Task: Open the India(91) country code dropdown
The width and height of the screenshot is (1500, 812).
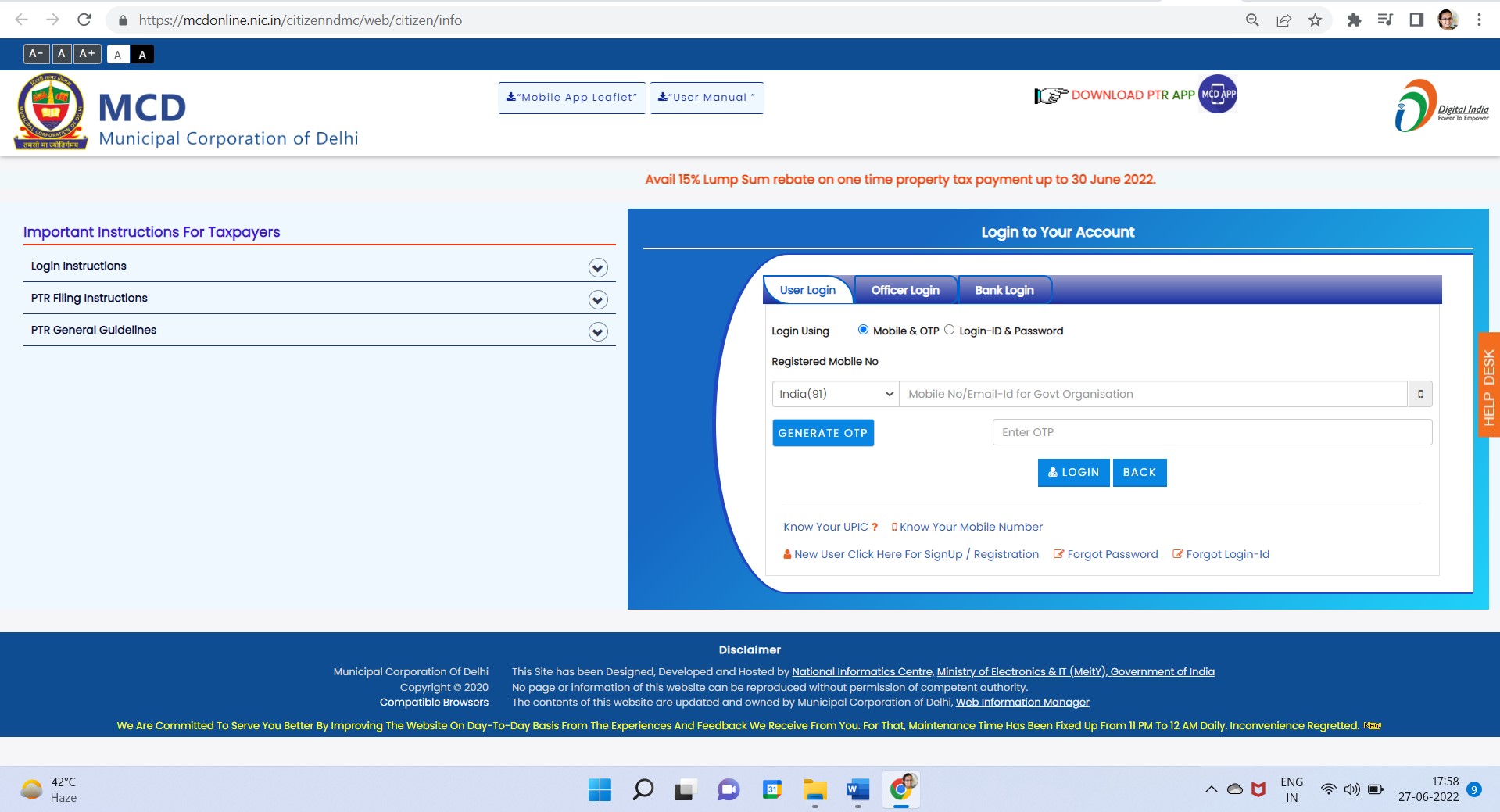Action: (834, 394)
